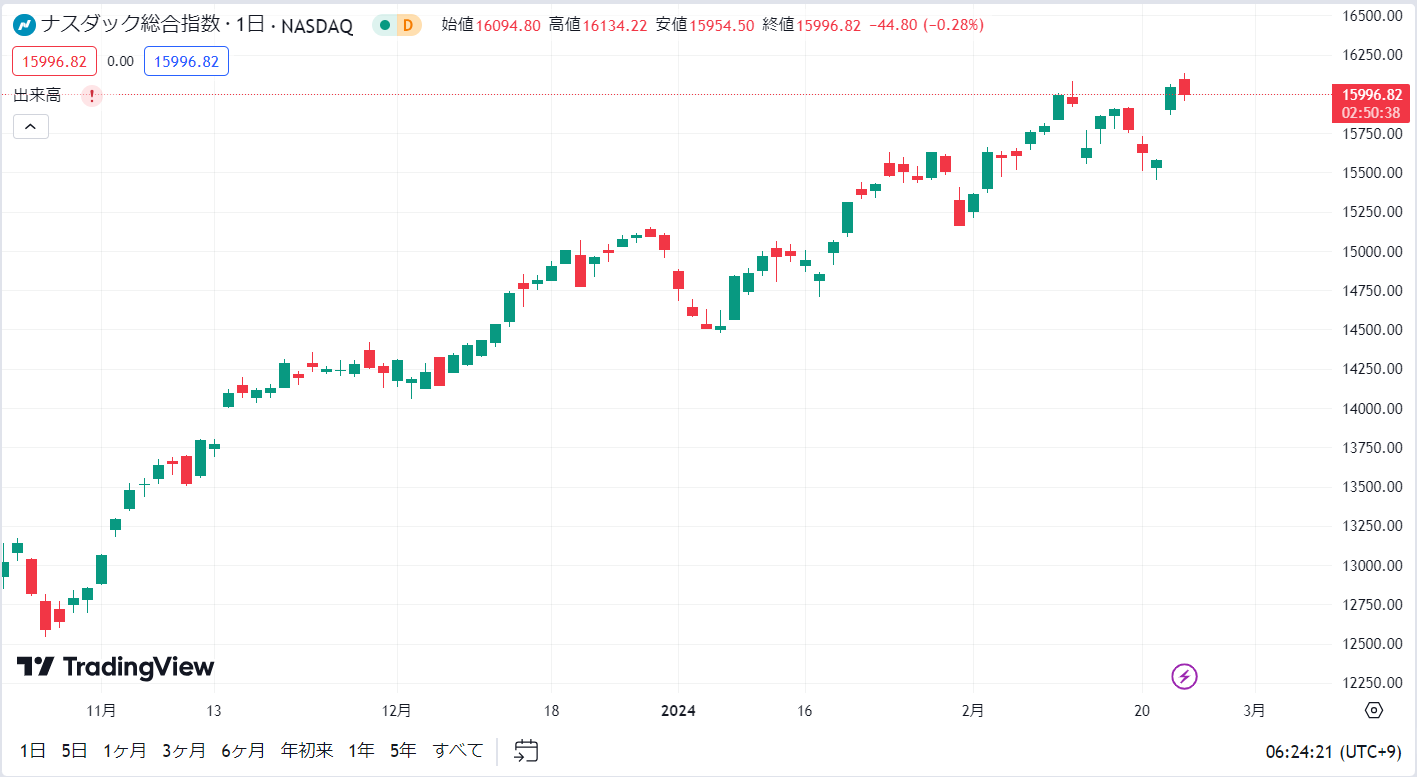Click the 3月 label on time axis
The height and width of the screenshot is (777, 1417).
[1254, 711]
